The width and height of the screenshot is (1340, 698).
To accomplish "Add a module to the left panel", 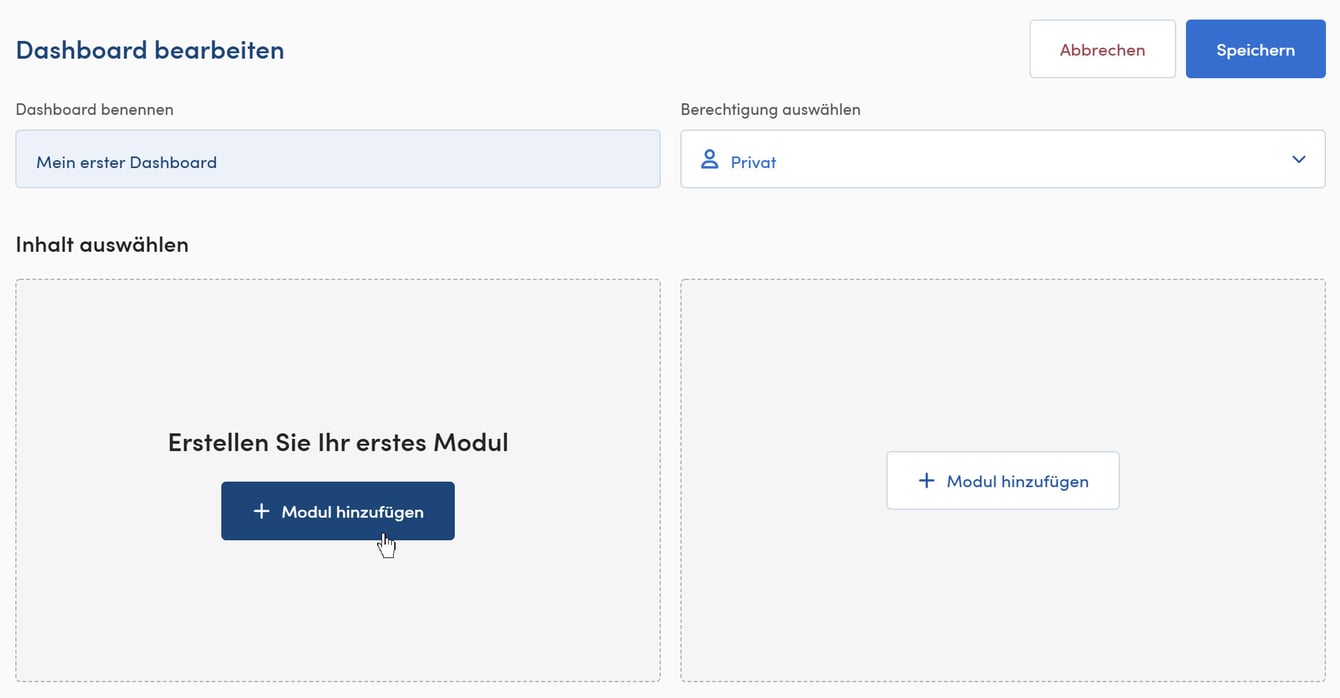I will pyautogui.click(x=337, y=511).
